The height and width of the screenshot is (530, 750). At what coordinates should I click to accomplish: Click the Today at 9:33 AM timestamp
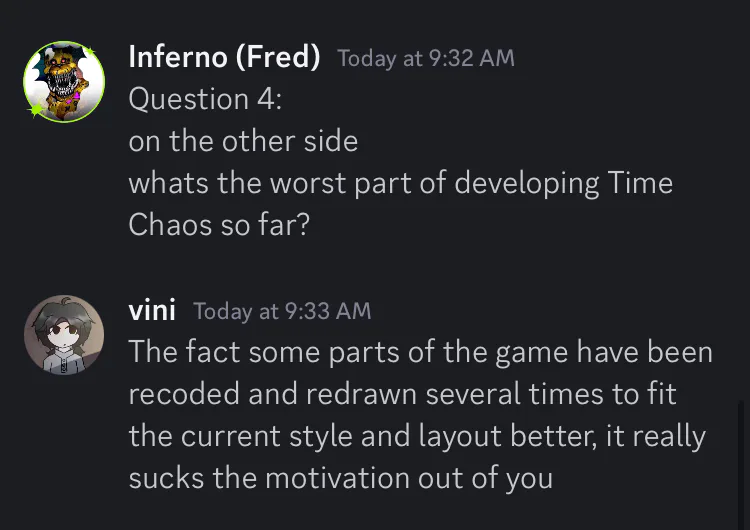point(282,311)
